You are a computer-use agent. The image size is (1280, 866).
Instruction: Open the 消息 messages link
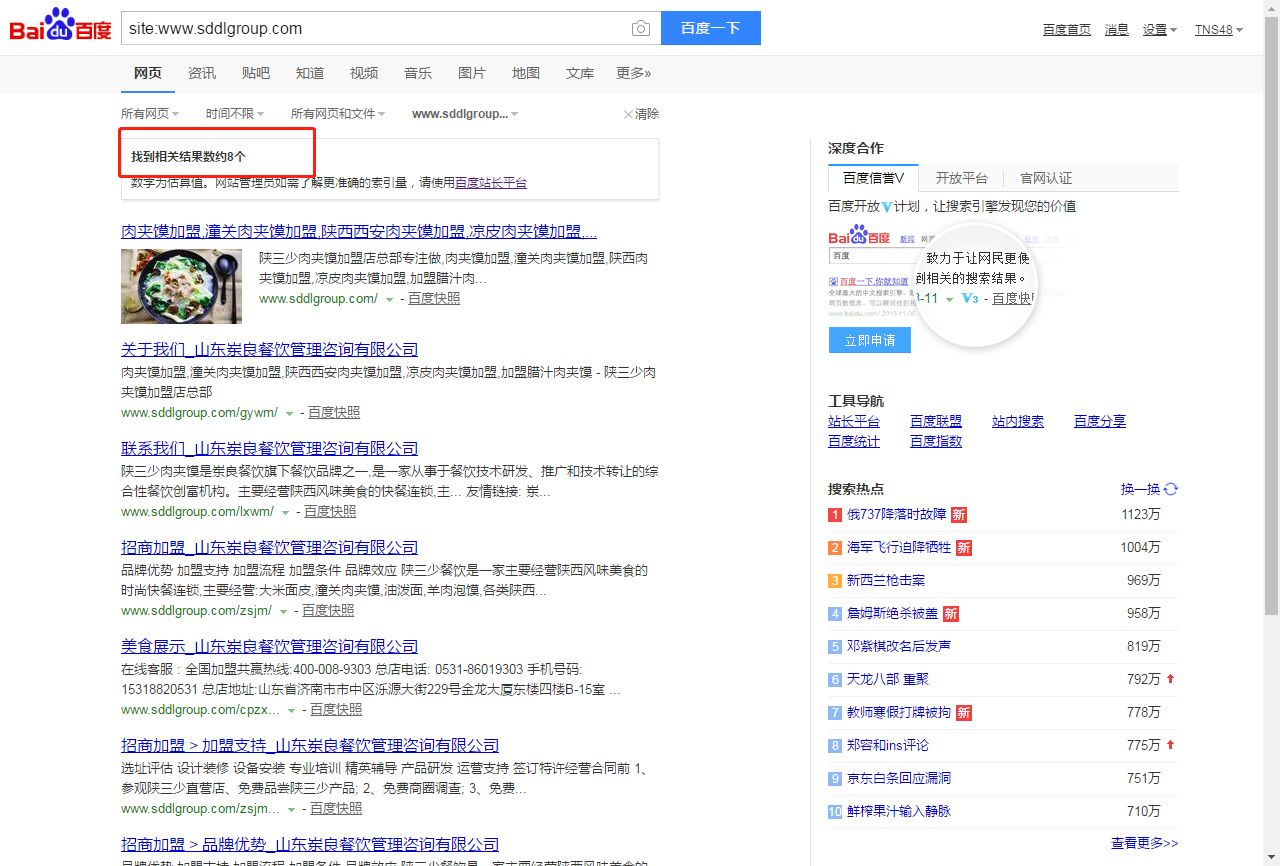[x=1117, y=30]
